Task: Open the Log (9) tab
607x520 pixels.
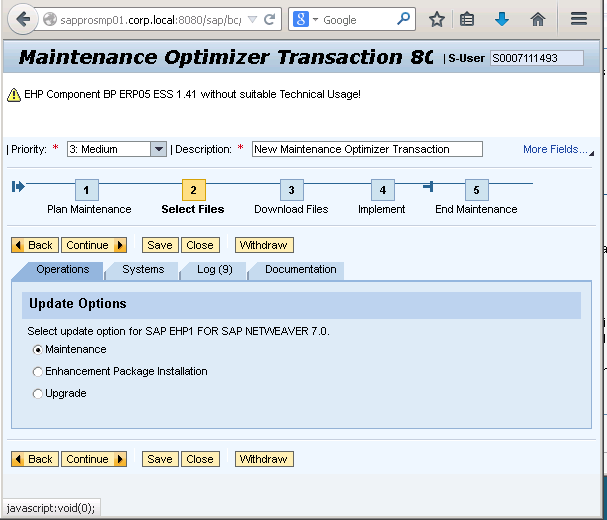Action: tap(214, 269)
